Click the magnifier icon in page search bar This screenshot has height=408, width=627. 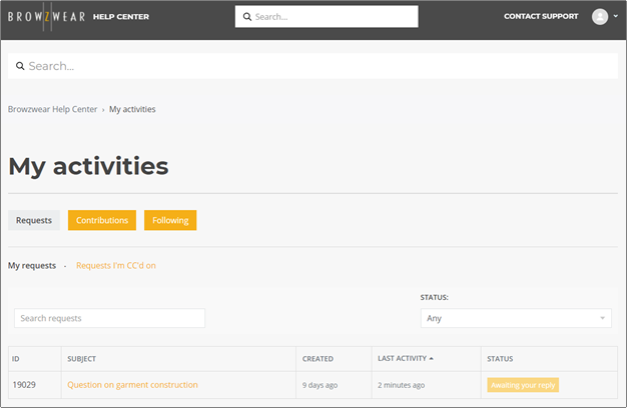tap(20, 66)
